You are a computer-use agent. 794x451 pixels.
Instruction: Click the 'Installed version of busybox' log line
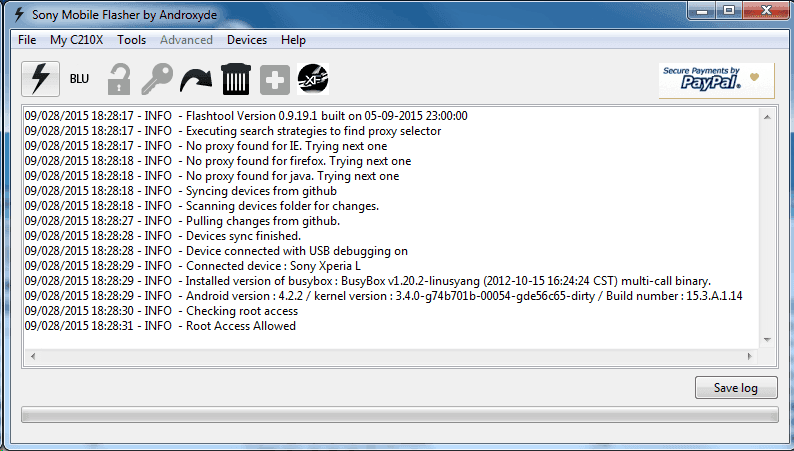pyautogui.click(x=368, y=281)
